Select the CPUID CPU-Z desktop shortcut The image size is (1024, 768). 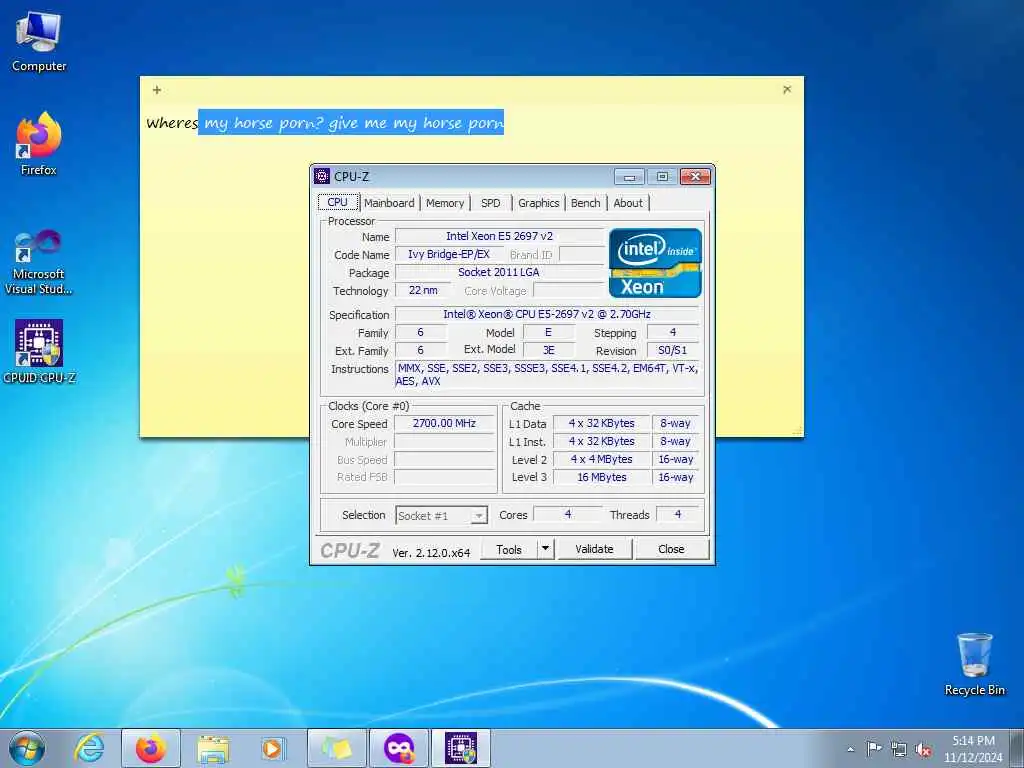pos(39,351)
